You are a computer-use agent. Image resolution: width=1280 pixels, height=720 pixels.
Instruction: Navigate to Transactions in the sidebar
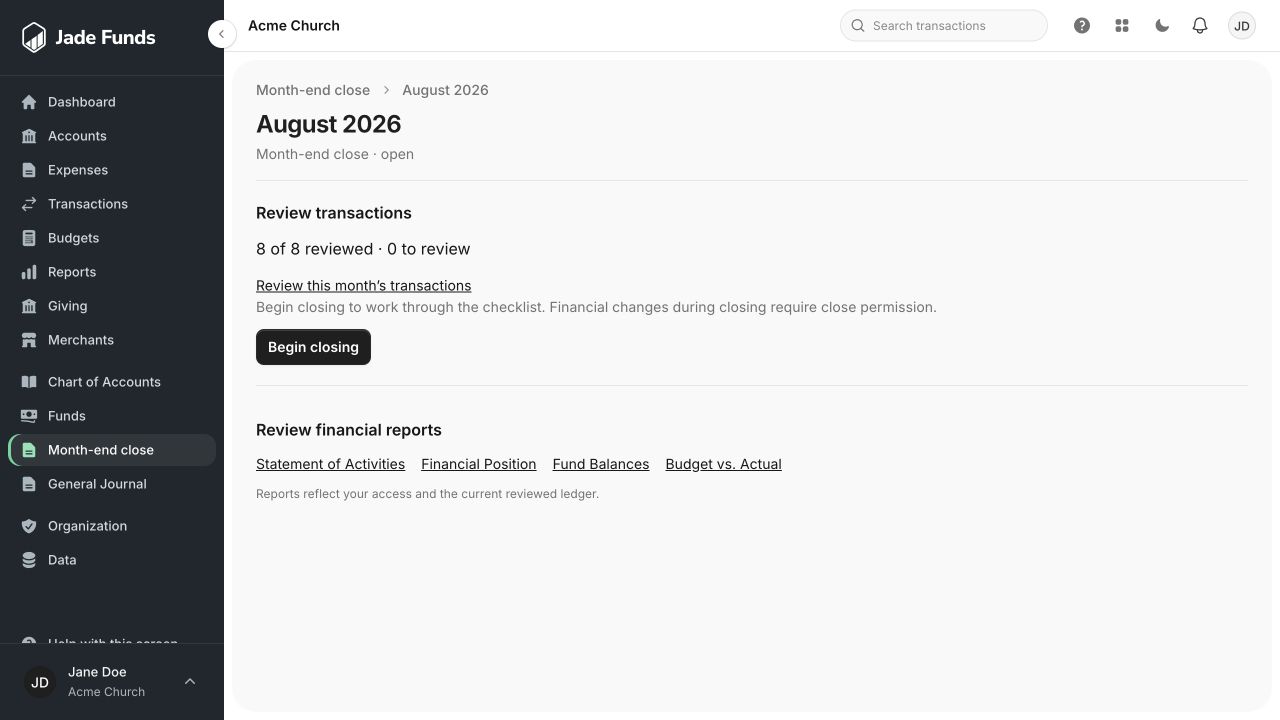[x=112, y=204]
